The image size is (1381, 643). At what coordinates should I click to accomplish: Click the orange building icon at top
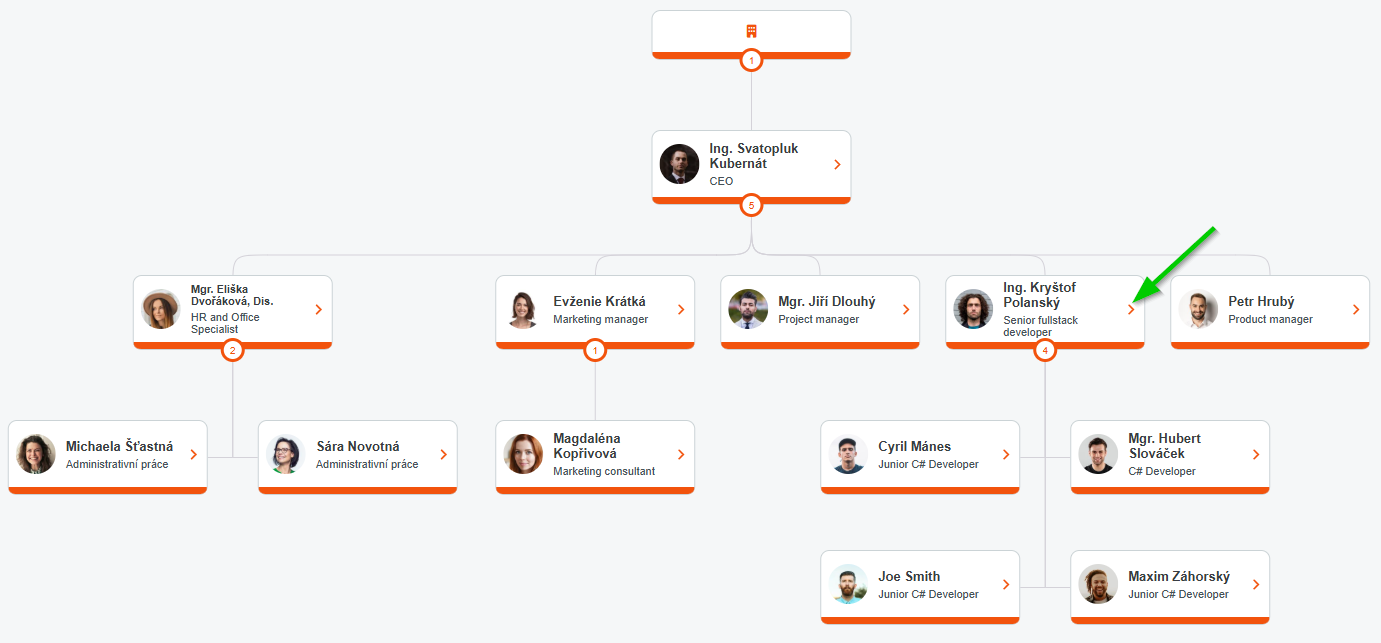click(x=751, y=31)
